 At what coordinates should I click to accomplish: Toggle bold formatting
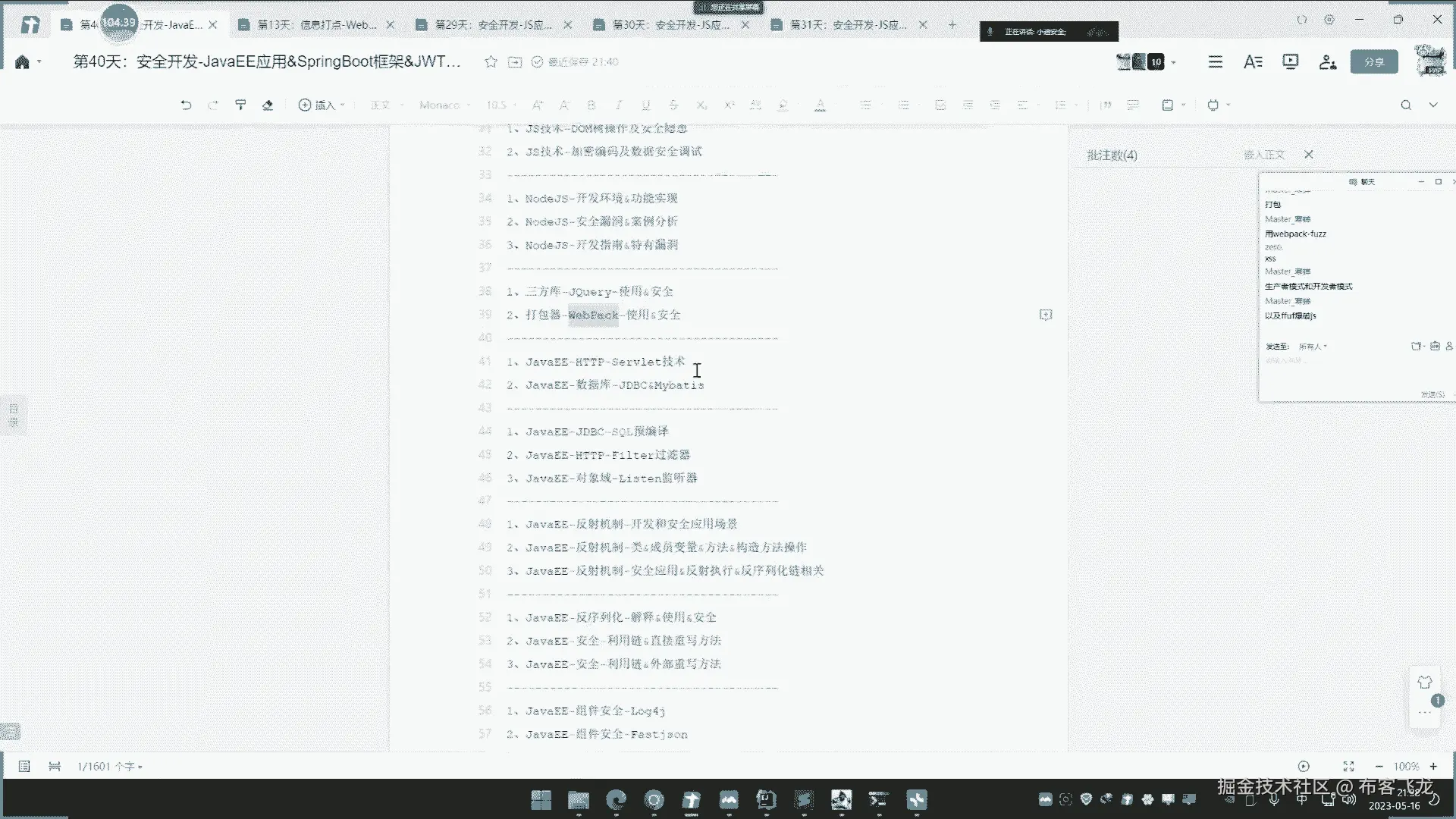(591, 105)
